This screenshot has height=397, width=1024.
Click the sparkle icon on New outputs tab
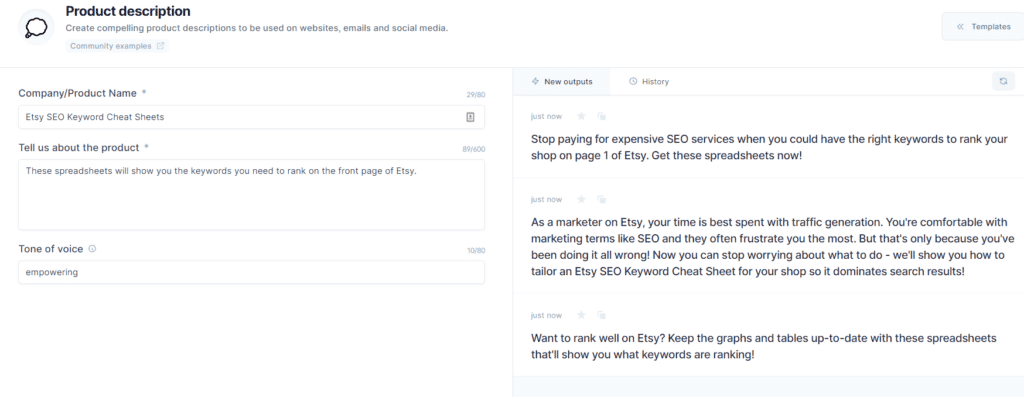point(535,82)
